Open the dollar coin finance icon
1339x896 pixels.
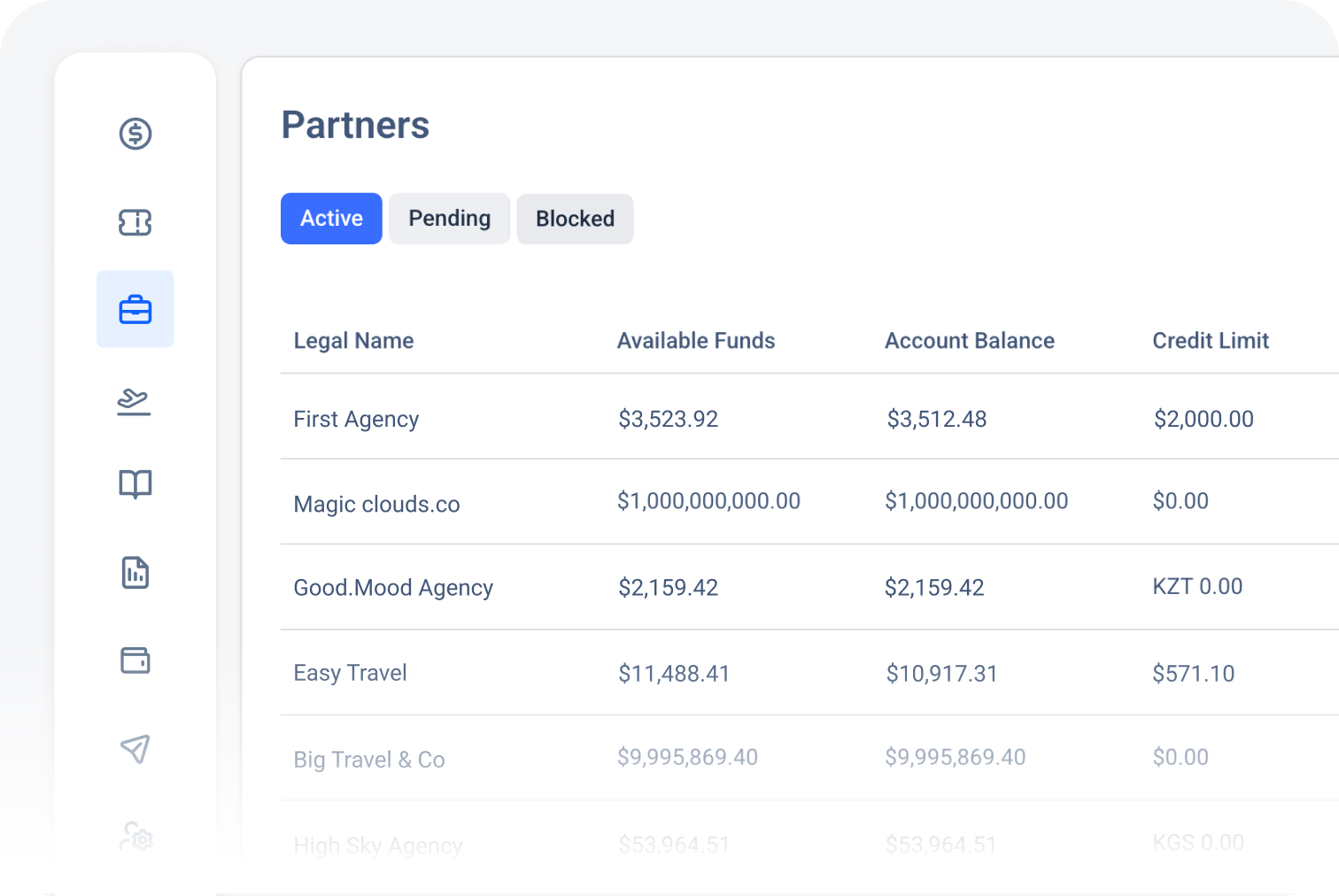coord(135,134)
